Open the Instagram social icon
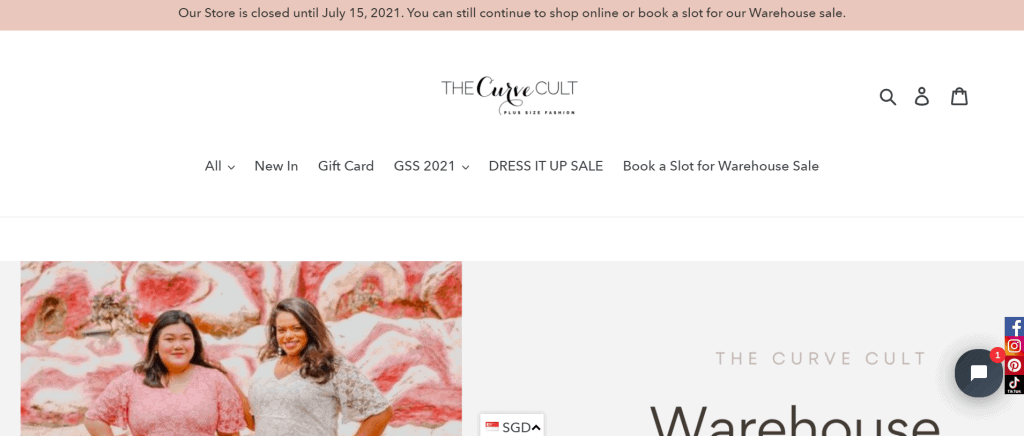 point(1014,346)
